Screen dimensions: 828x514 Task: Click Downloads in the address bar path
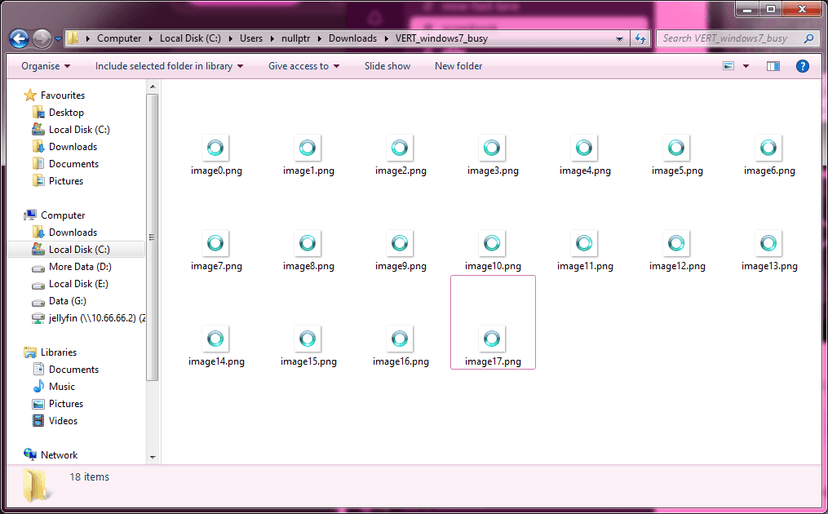[x=353, y=39]
